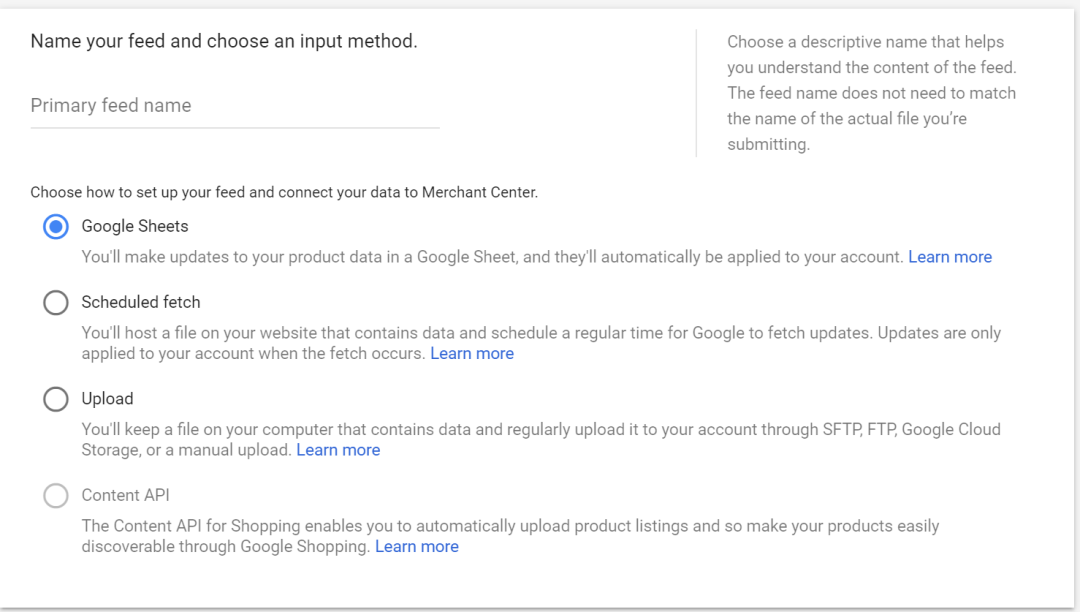Image resolution: width=1080 pixels, height=612 pixels.
Task: Select the Google Sheets radio button
Action: coord(56,226)
